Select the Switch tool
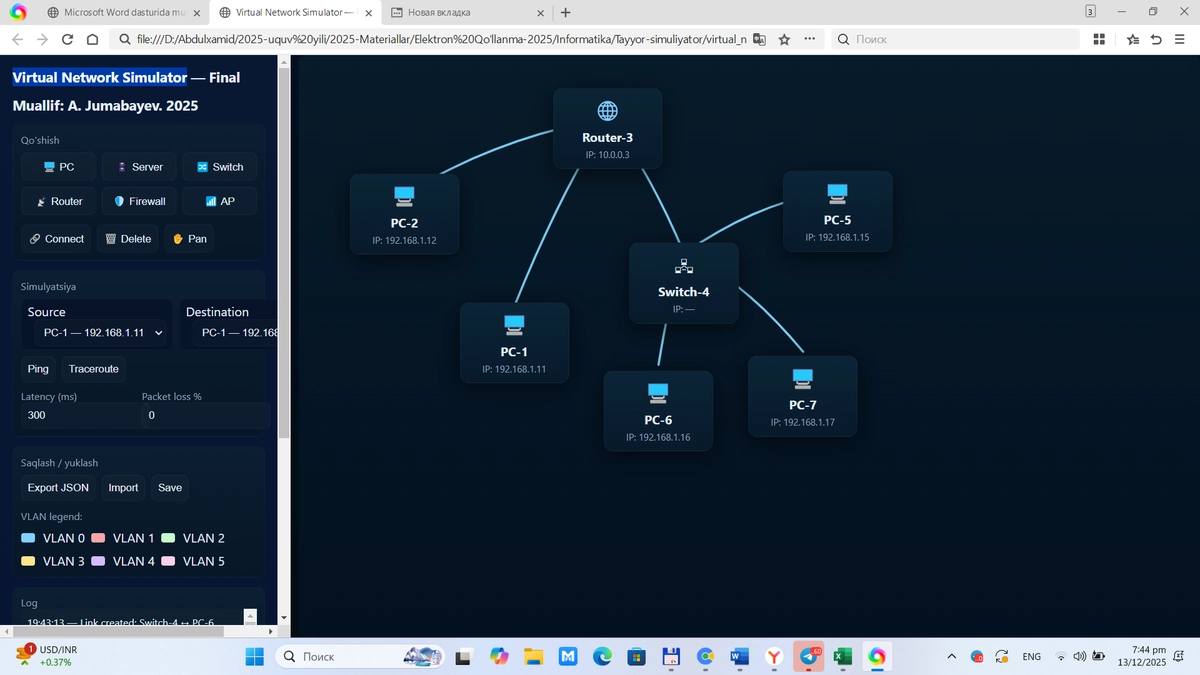 pyautogui.click(x=220, y=166)
